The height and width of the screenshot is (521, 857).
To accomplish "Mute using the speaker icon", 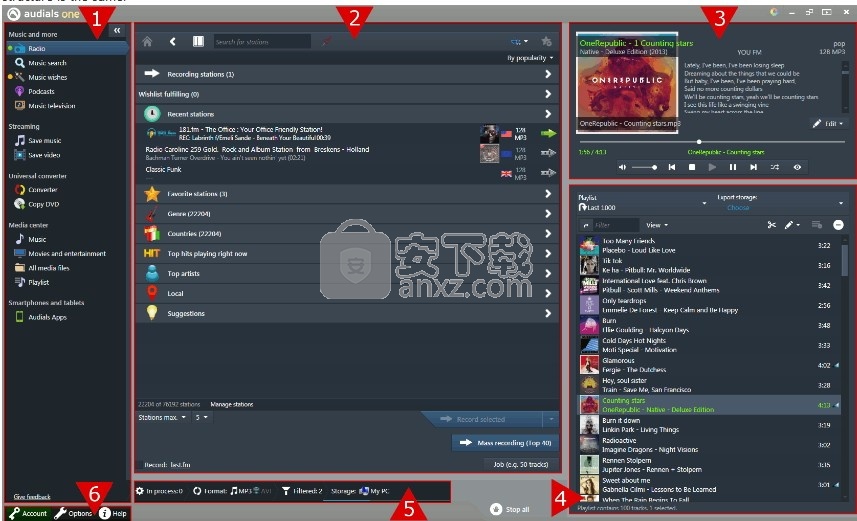I will point(622,167).
